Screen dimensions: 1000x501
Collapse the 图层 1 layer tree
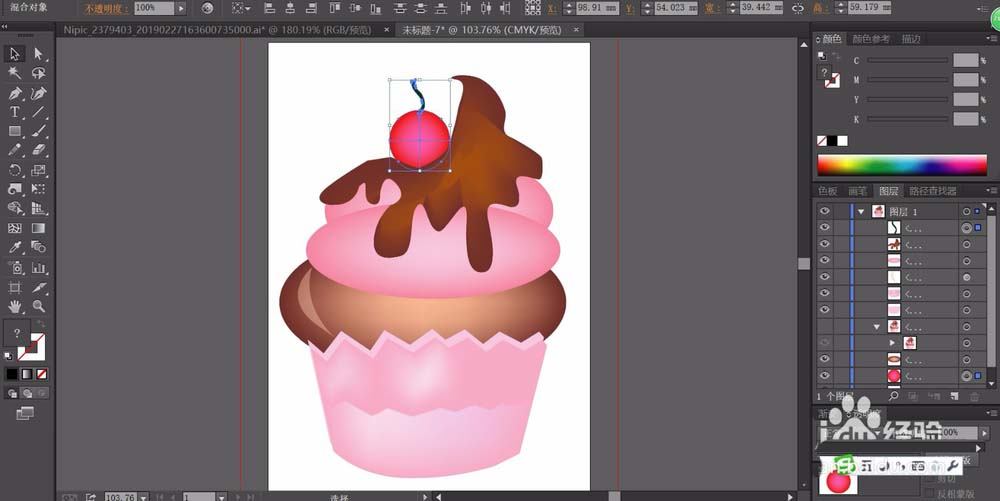[x=861, y=212]
